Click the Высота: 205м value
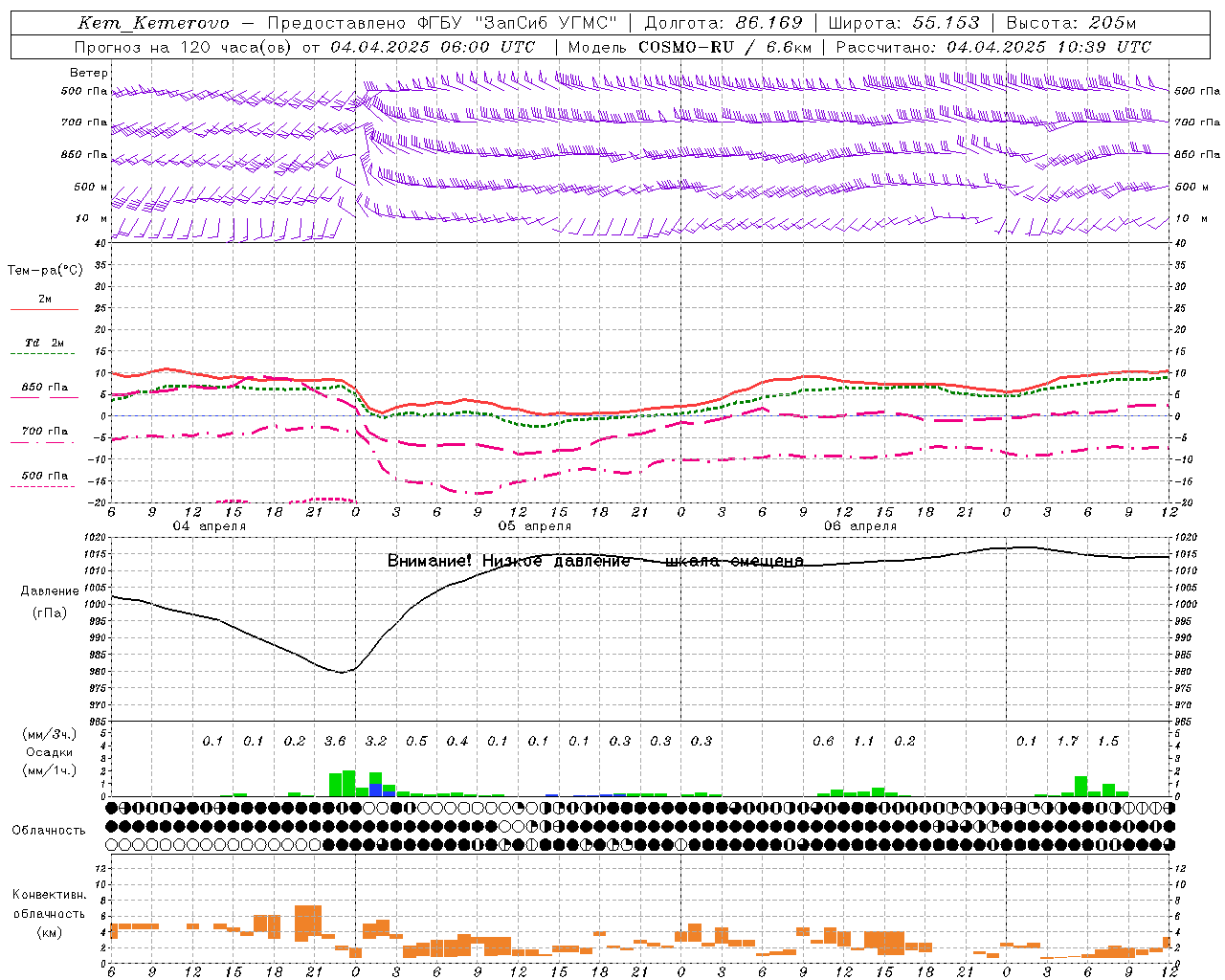This screenshot has height=980, width=1225. click(x=1072, y=23)
